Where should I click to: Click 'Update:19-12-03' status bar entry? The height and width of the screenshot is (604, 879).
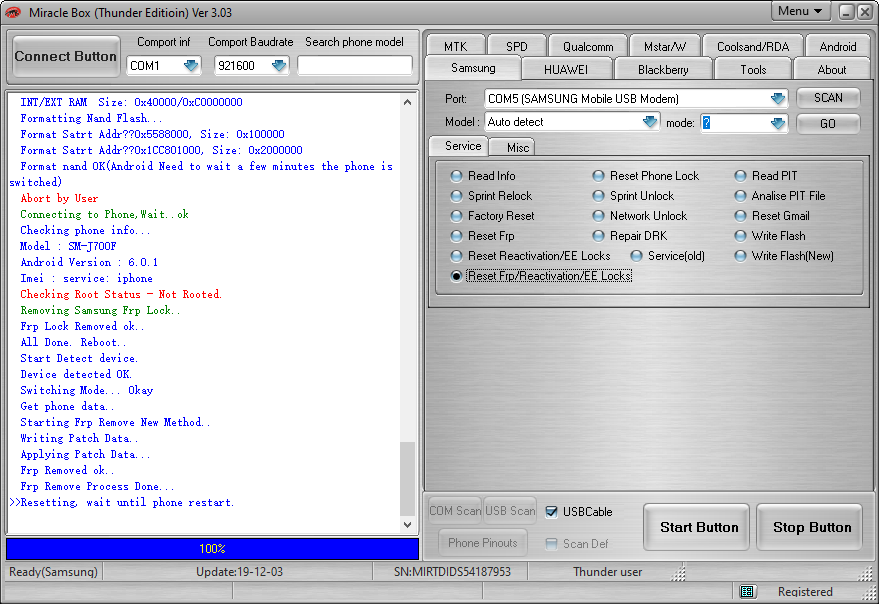[239, 572]
